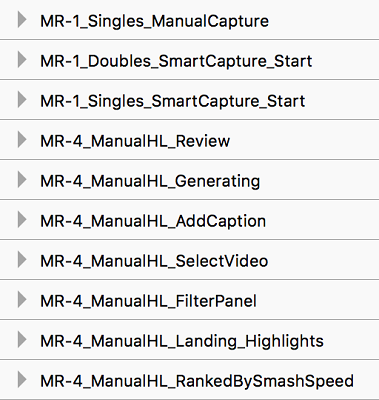
Task: Expand the MR-1_Singles_ManualCapture group
Action: click(x=22, y=20)
